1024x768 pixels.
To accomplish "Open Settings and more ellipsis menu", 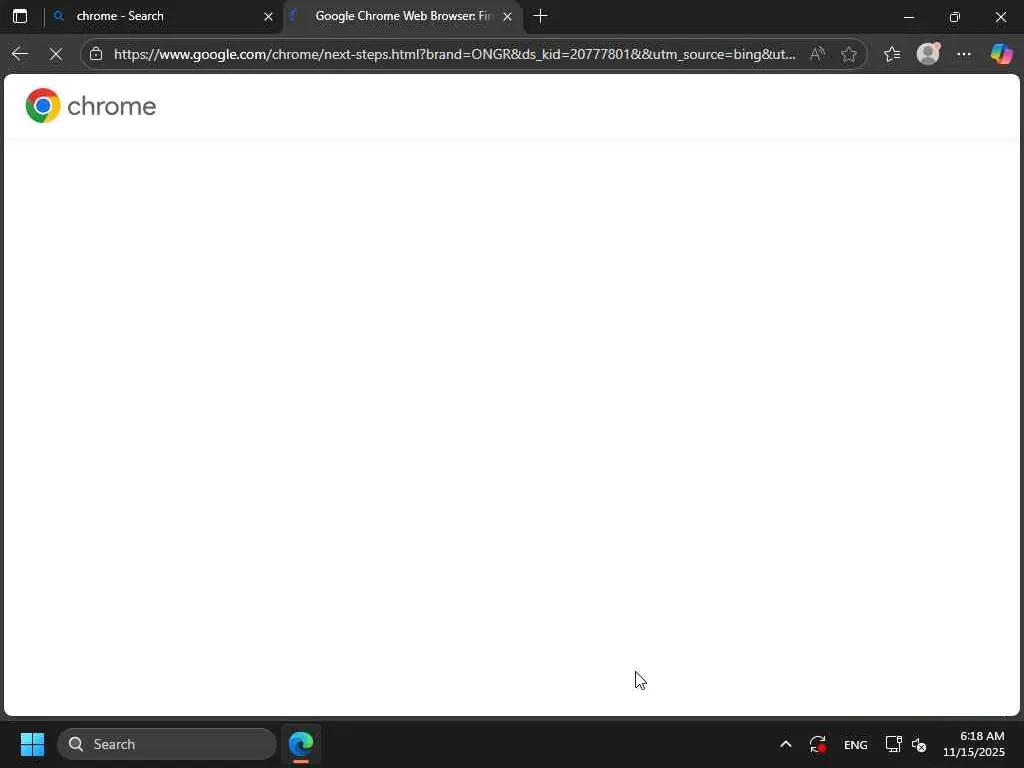I will coord(964,54).
